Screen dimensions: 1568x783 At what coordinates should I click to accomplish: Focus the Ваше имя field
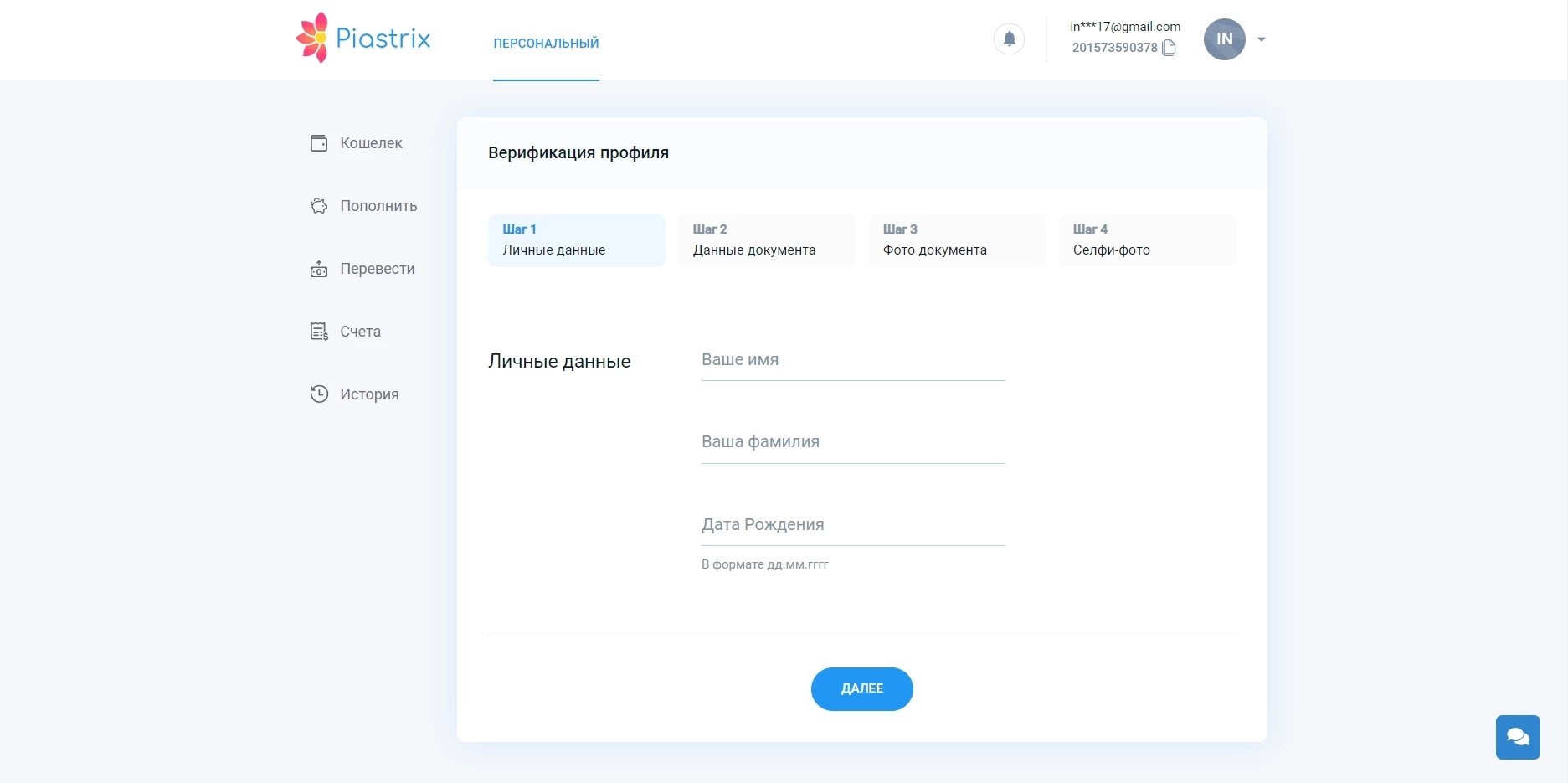853,361
